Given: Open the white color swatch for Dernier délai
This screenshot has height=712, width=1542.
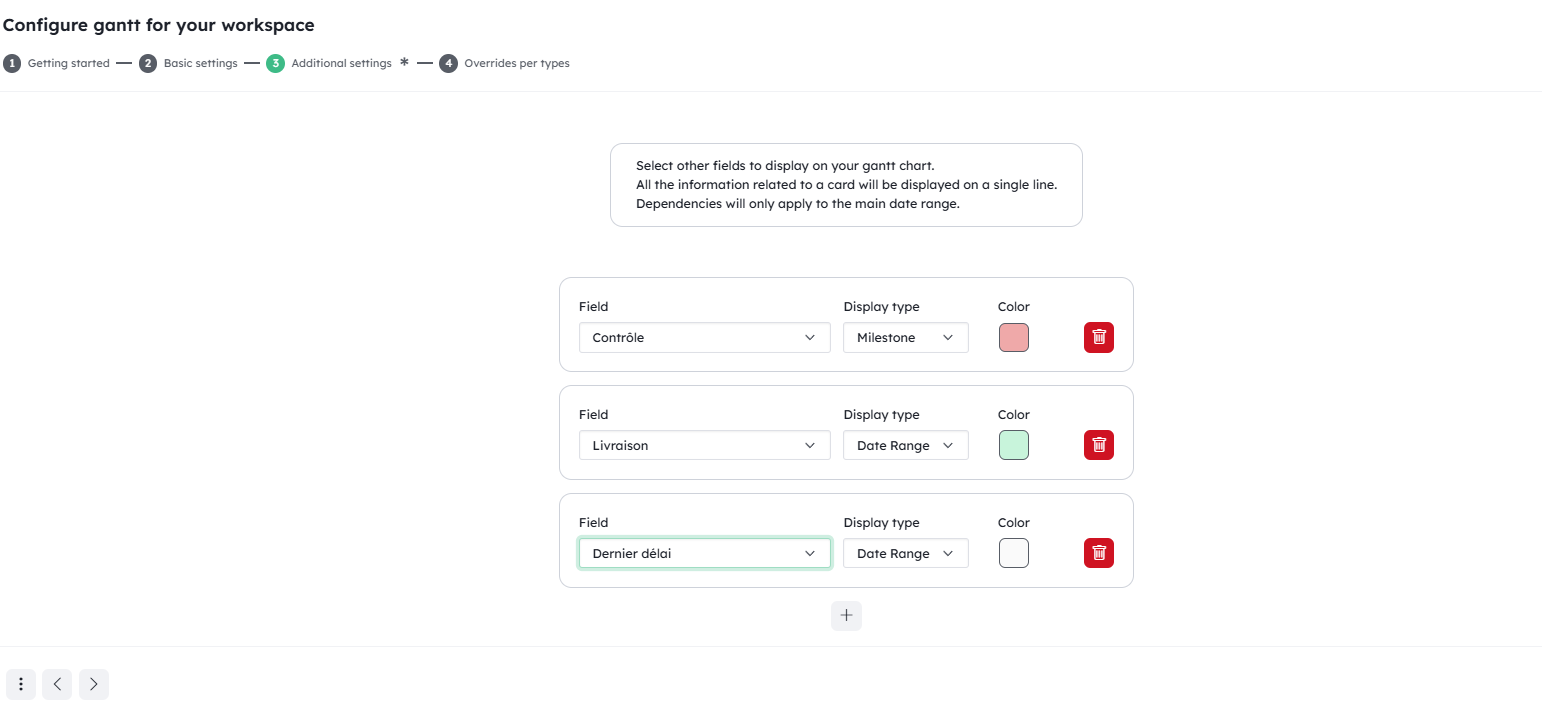Looking at the screenshot, I should point(1013,554).
